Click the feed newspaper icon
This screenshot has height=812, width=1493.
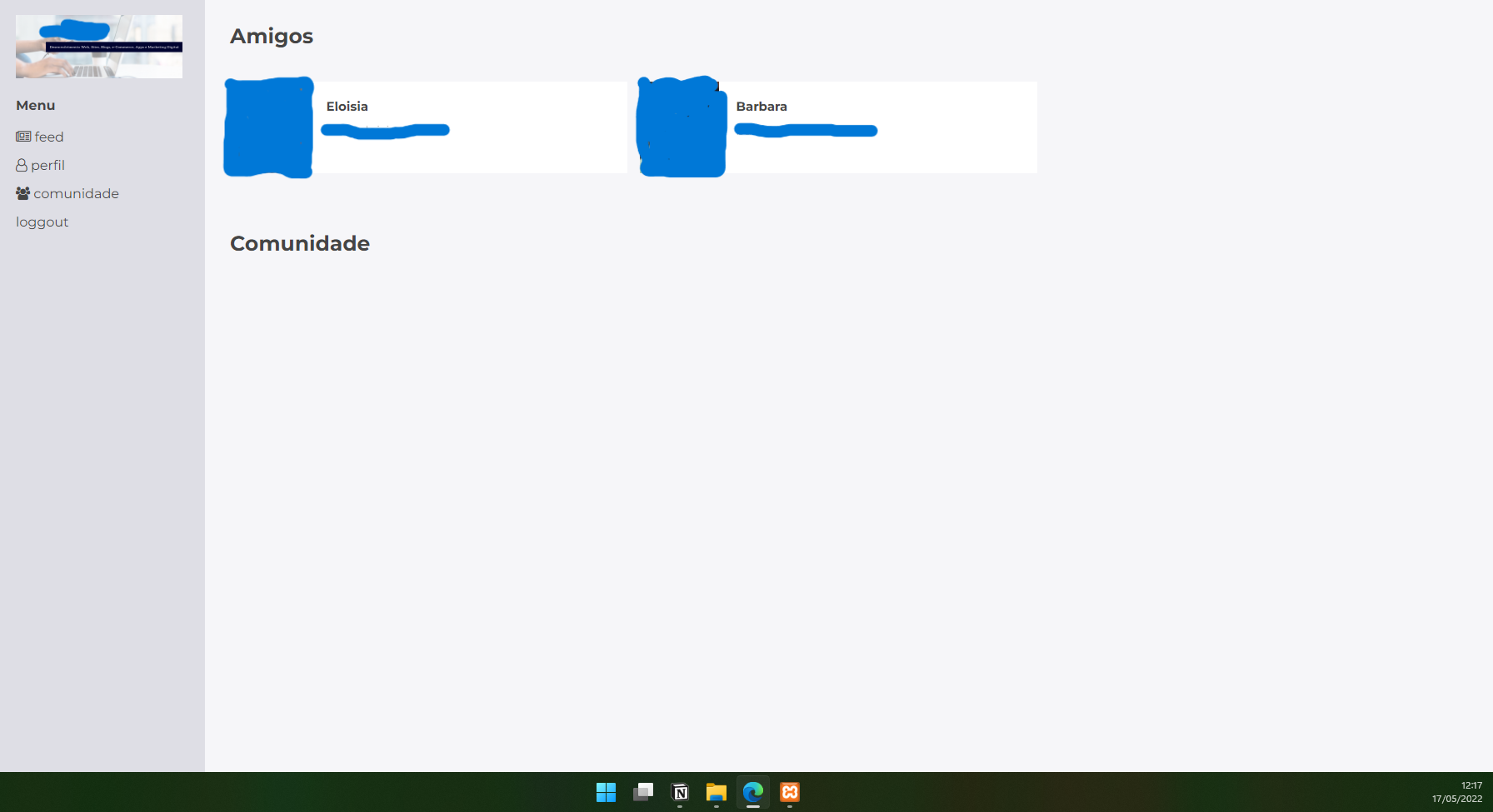[23, 137]
